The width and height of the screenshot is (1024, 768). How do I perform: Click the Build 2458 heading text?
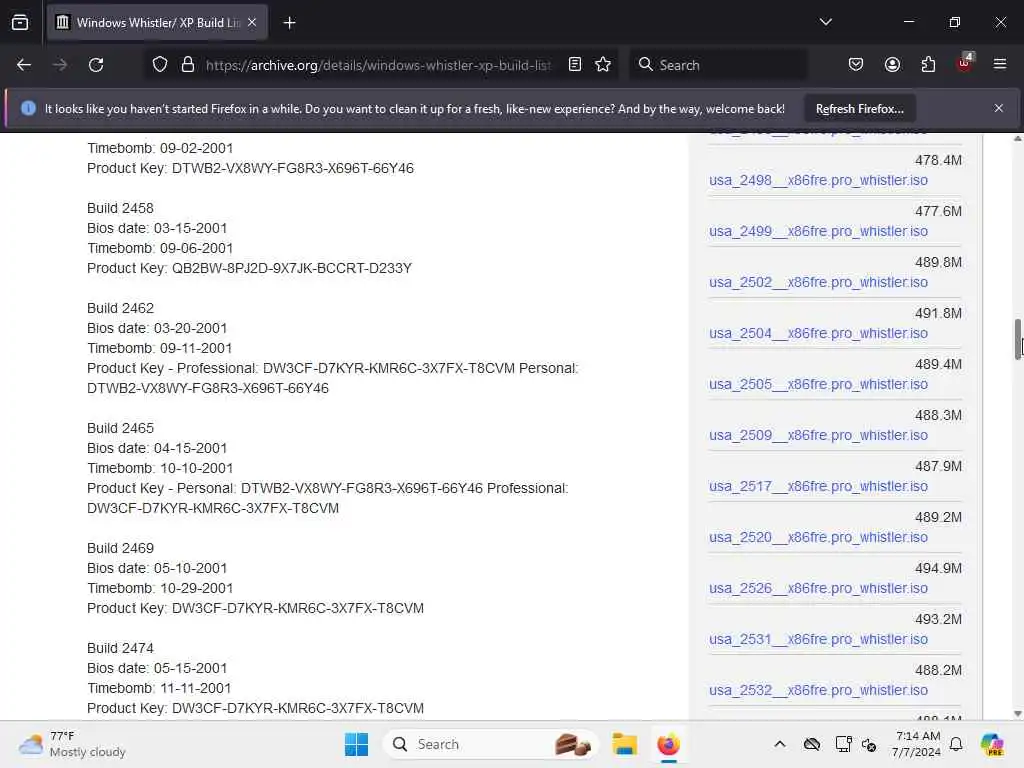[x=120, y=208]
